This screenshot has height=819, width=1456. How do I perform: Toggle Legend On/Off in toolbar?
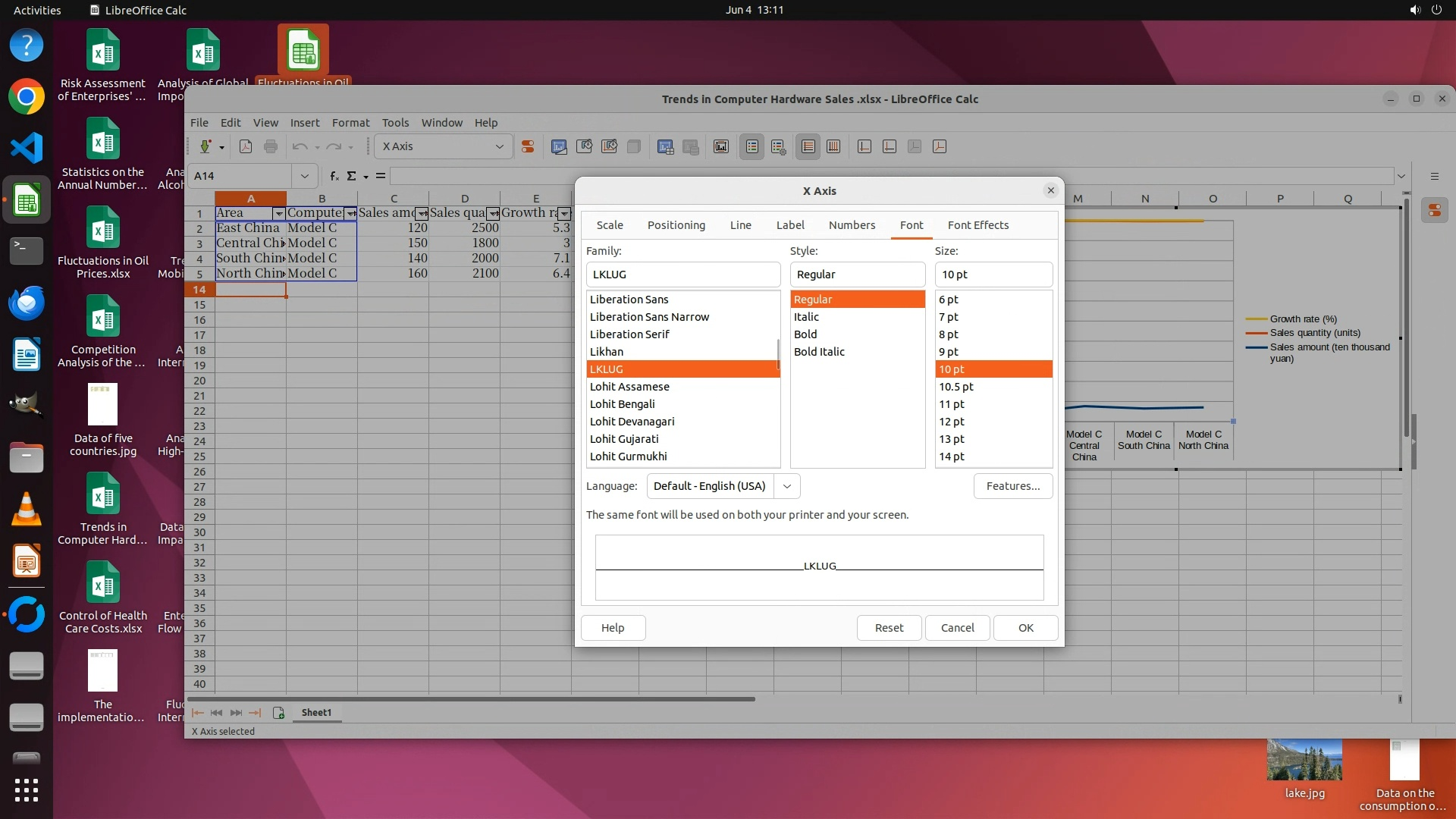(752, 147)
